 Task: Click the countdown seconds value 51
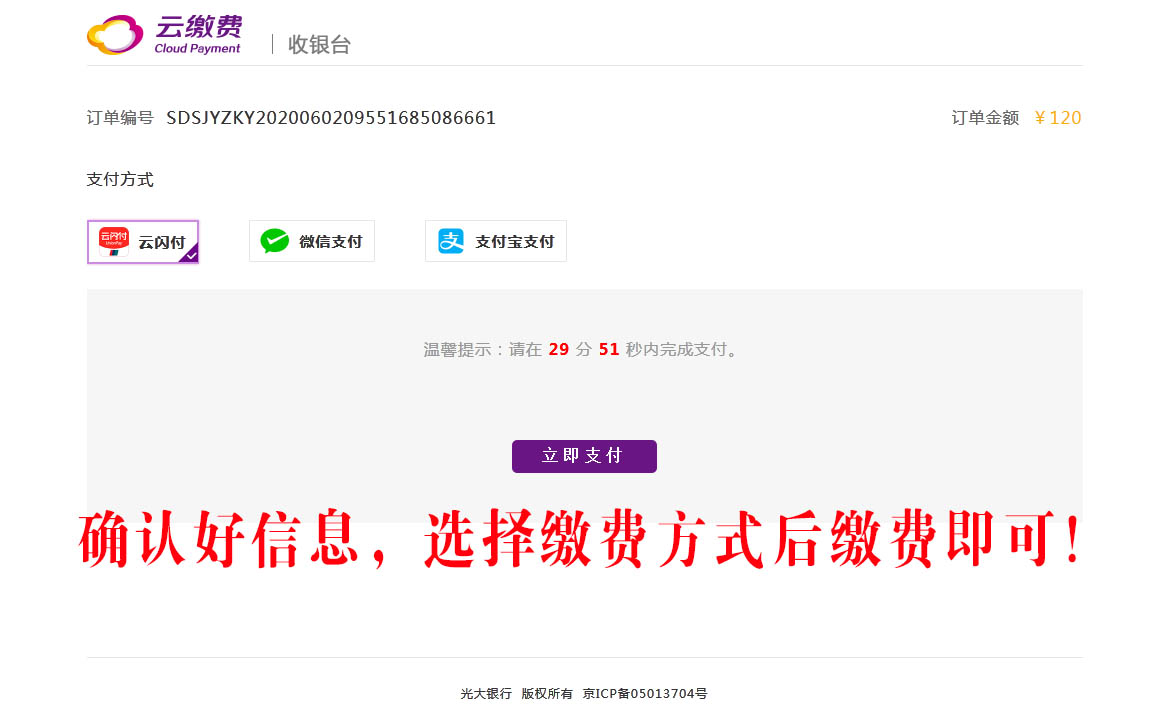coord(609,349)
